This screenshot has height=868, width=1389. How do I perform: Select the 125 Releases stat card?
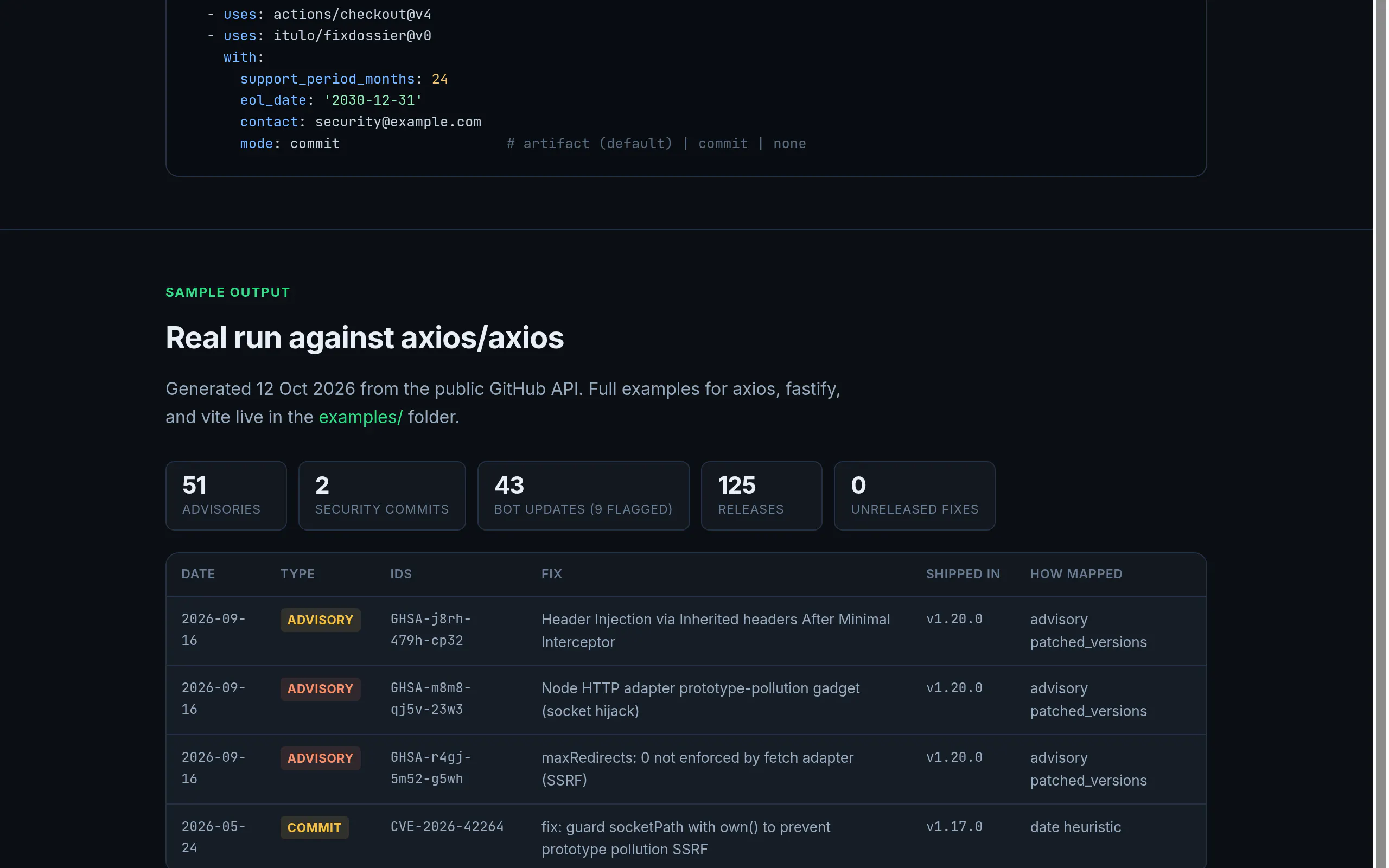pyautogui.click(x=761, y=495)
